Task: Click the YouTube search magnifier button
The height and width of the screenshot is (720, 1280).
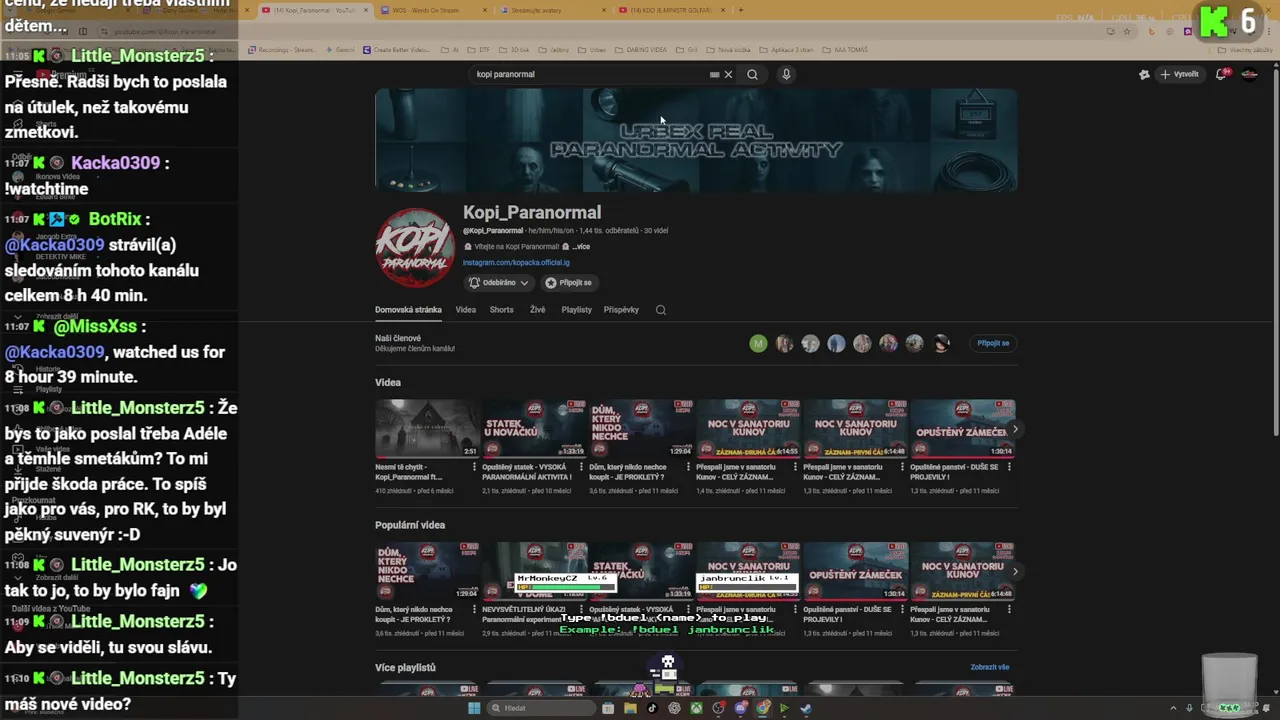Action: tap(752, 74)
